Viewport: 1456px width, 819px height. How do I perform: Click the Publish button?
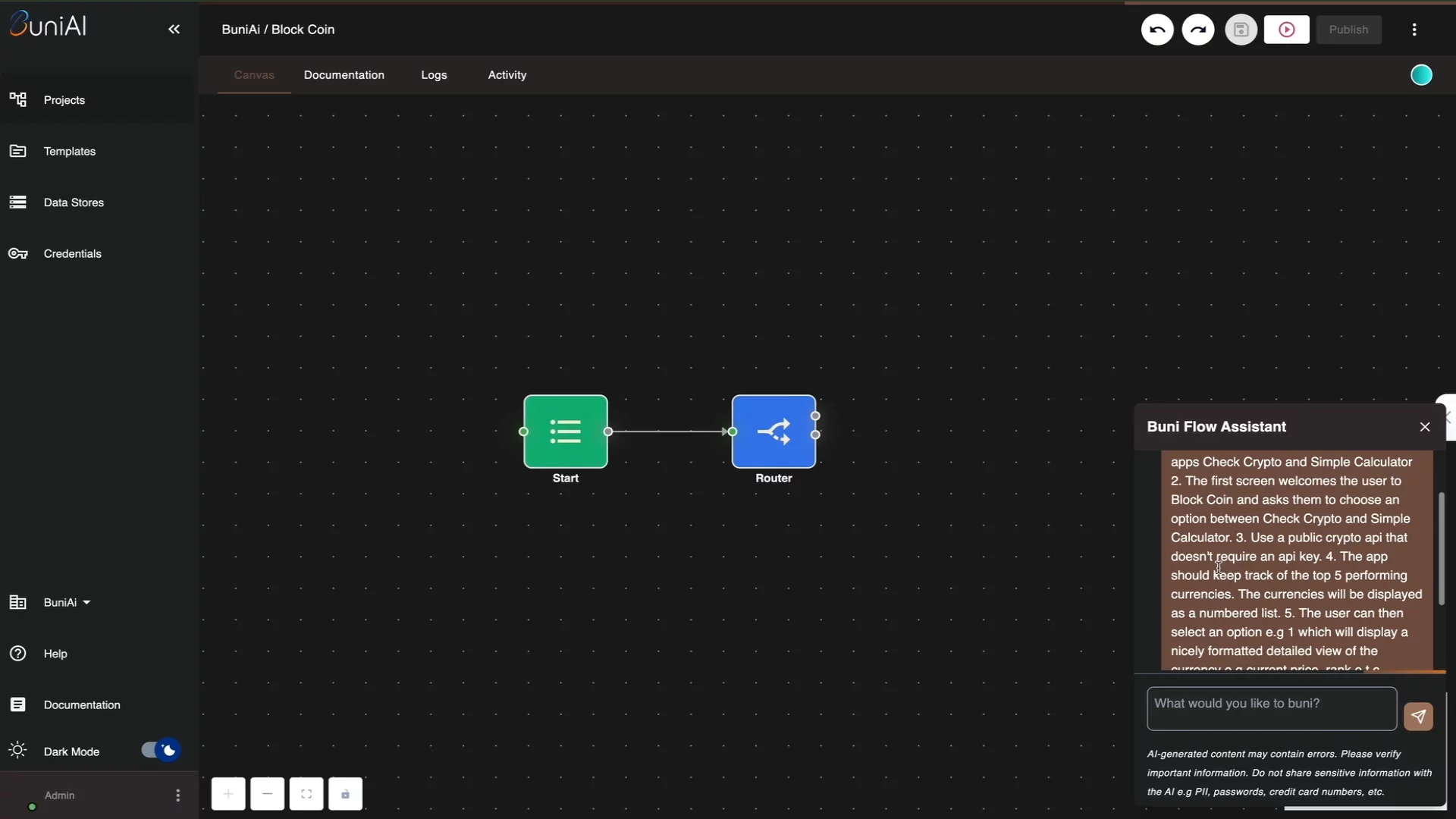point(1348,30)
